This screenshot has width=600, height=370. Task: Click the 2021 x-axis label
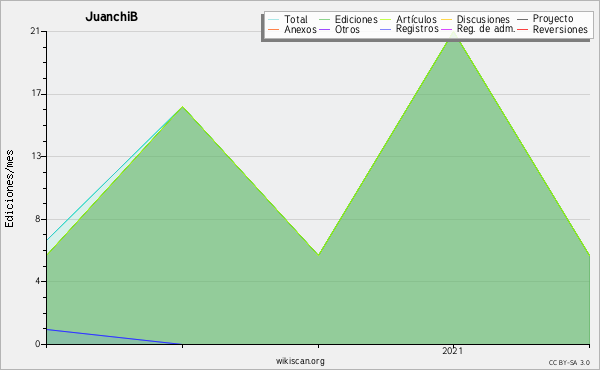[x=453, y=350]
